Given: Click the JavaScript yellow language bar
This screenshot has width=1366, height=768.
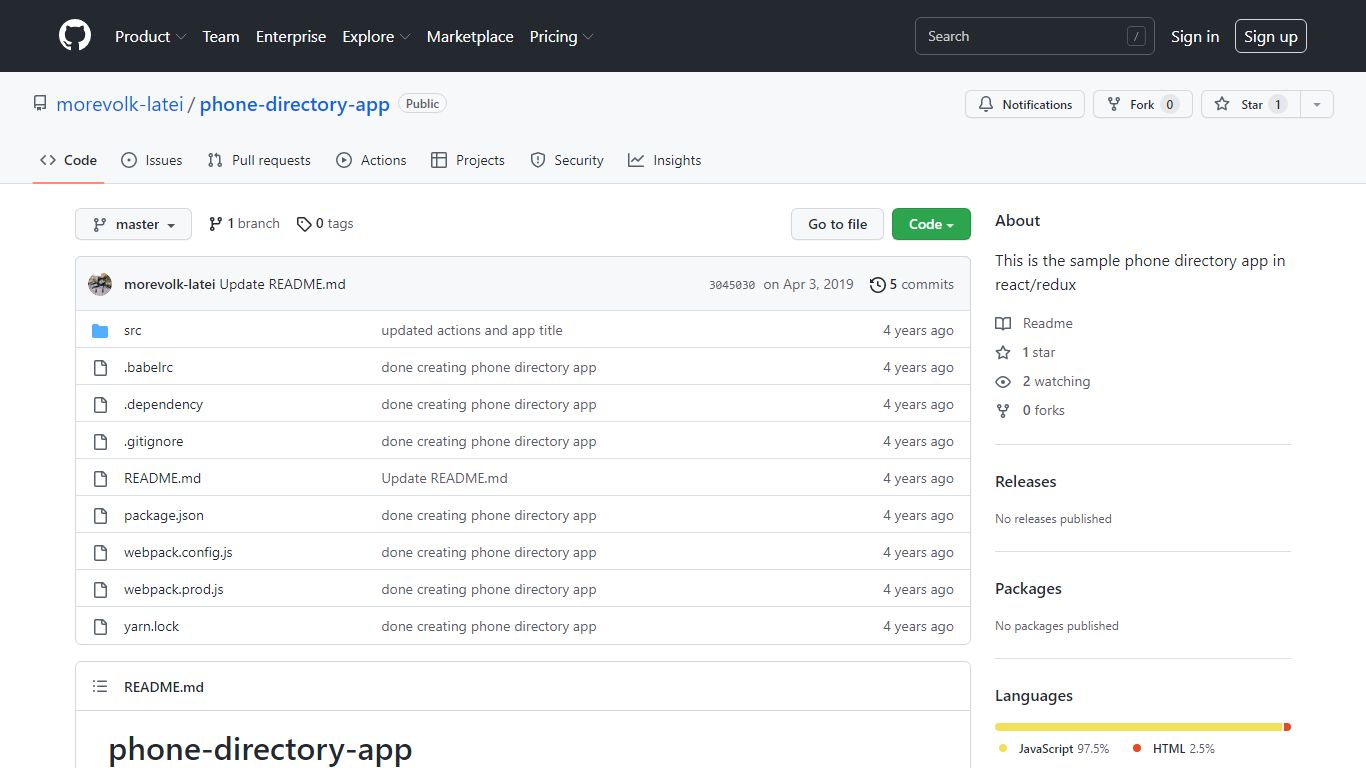Looking at the screenshot, I should coord(1139,727).
